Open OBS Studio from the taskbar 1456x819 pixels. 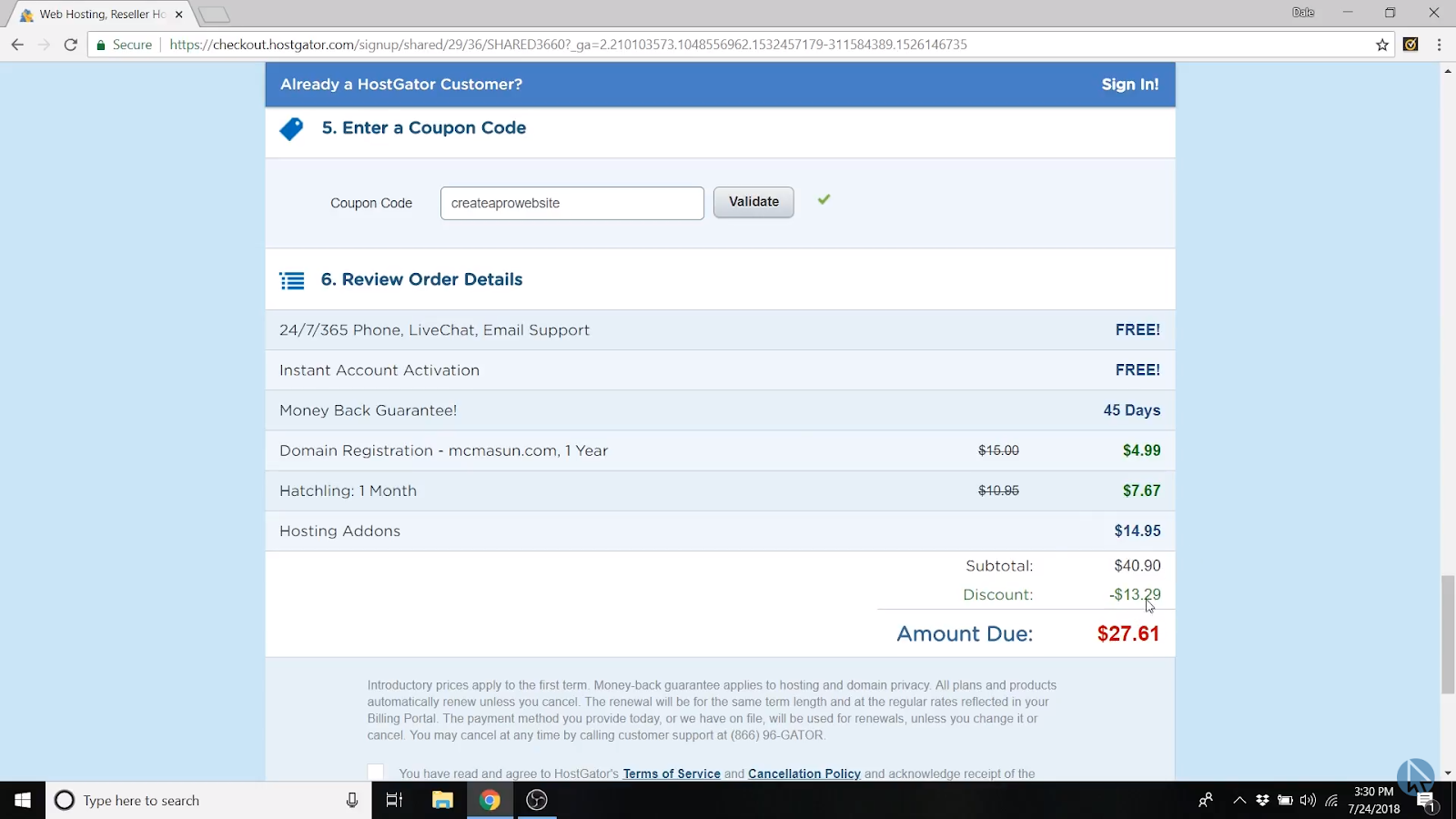tap(537, 800)
